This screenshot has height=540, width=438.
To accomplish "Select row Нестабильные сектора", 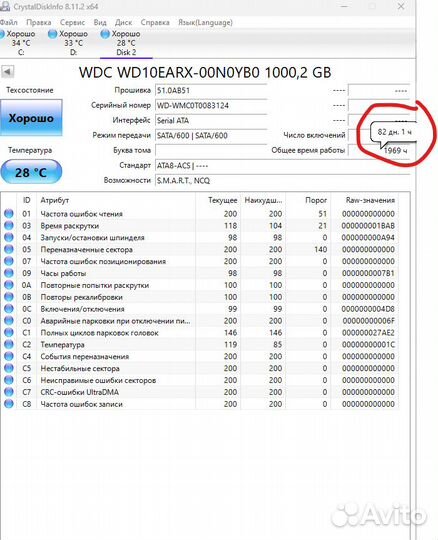I will tap(200, 368).
